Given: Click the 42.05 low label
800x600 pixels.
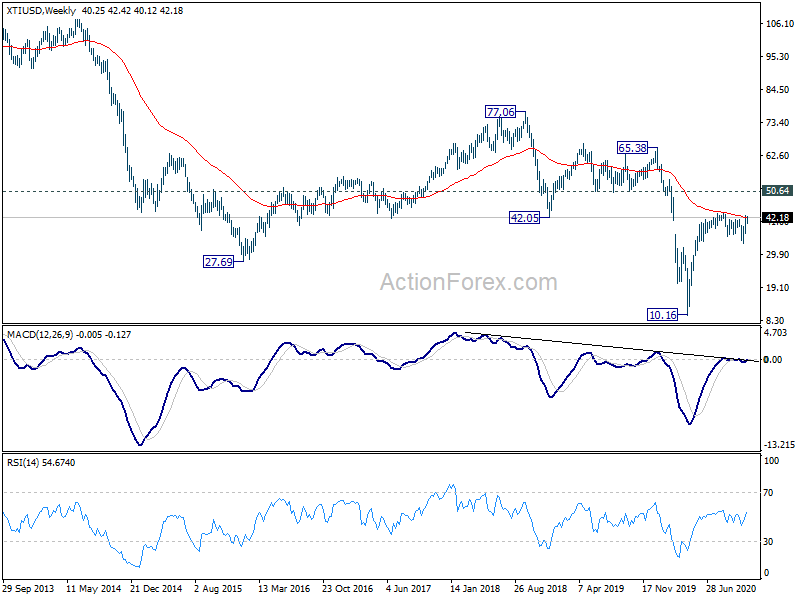Looking at the screenshot, I should (524, 218).
